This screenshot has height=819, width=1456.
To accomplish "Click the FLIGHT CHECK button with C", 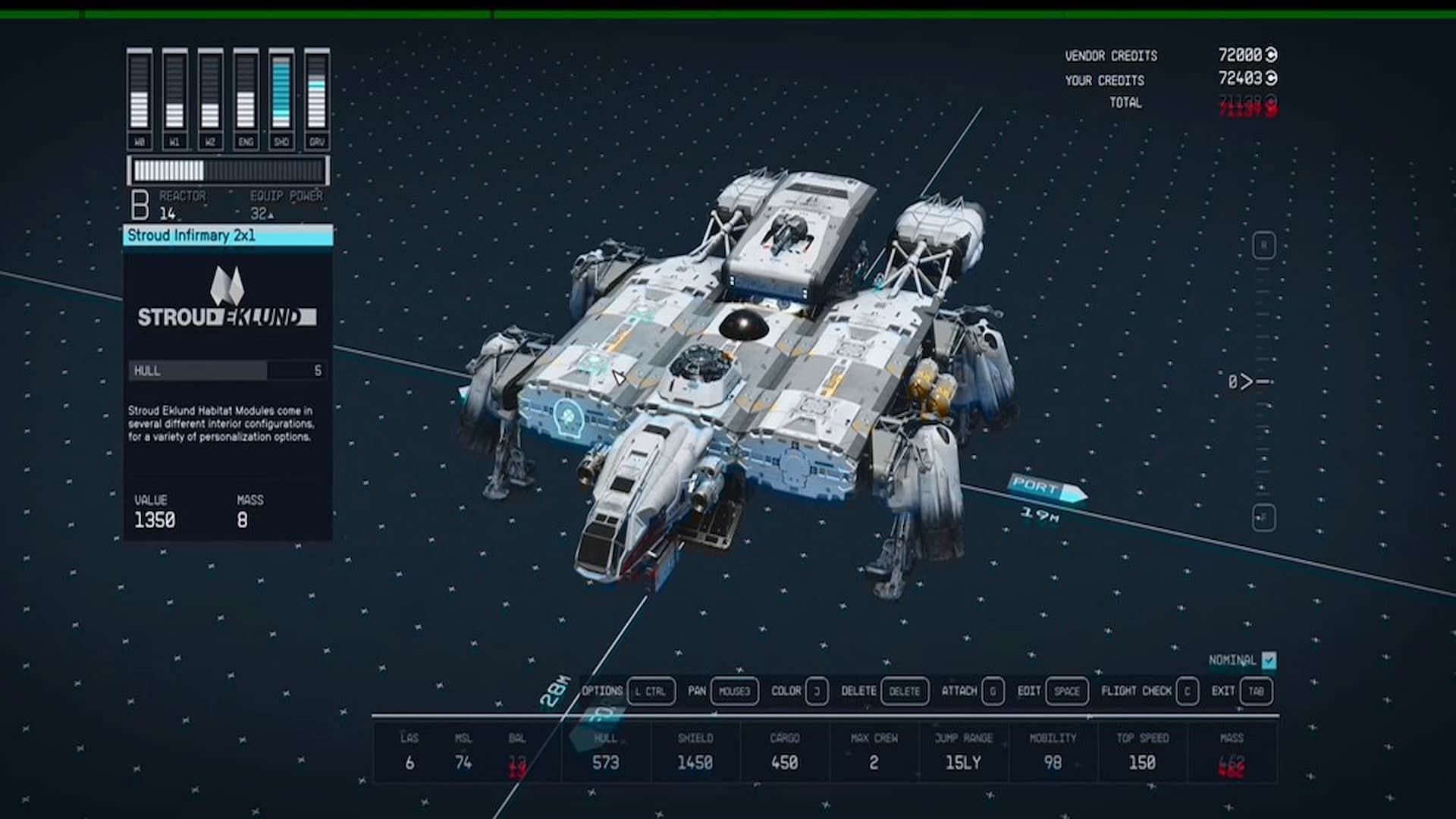I will pyautogui.click(x=1147, y=691).
